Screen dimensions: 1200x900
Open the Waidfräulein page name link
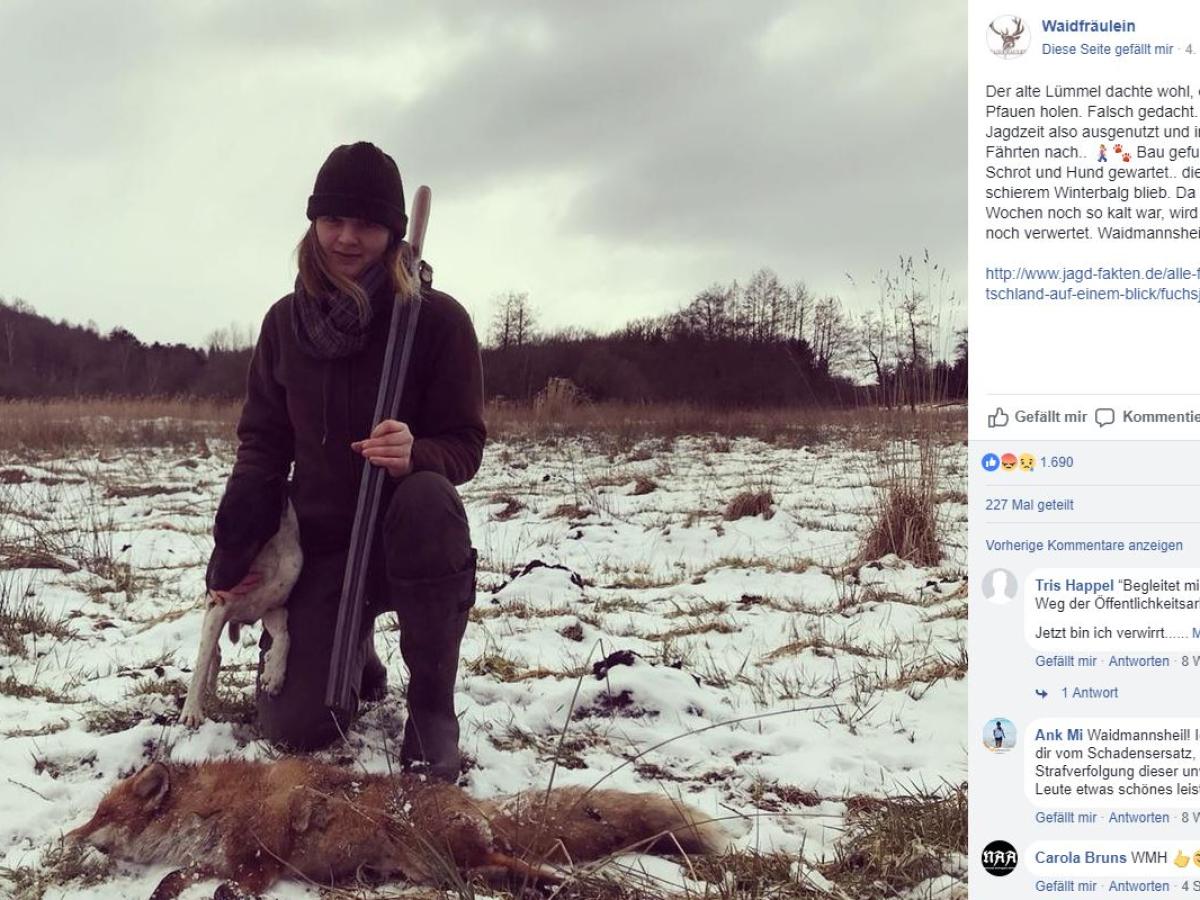(1088, 26)
